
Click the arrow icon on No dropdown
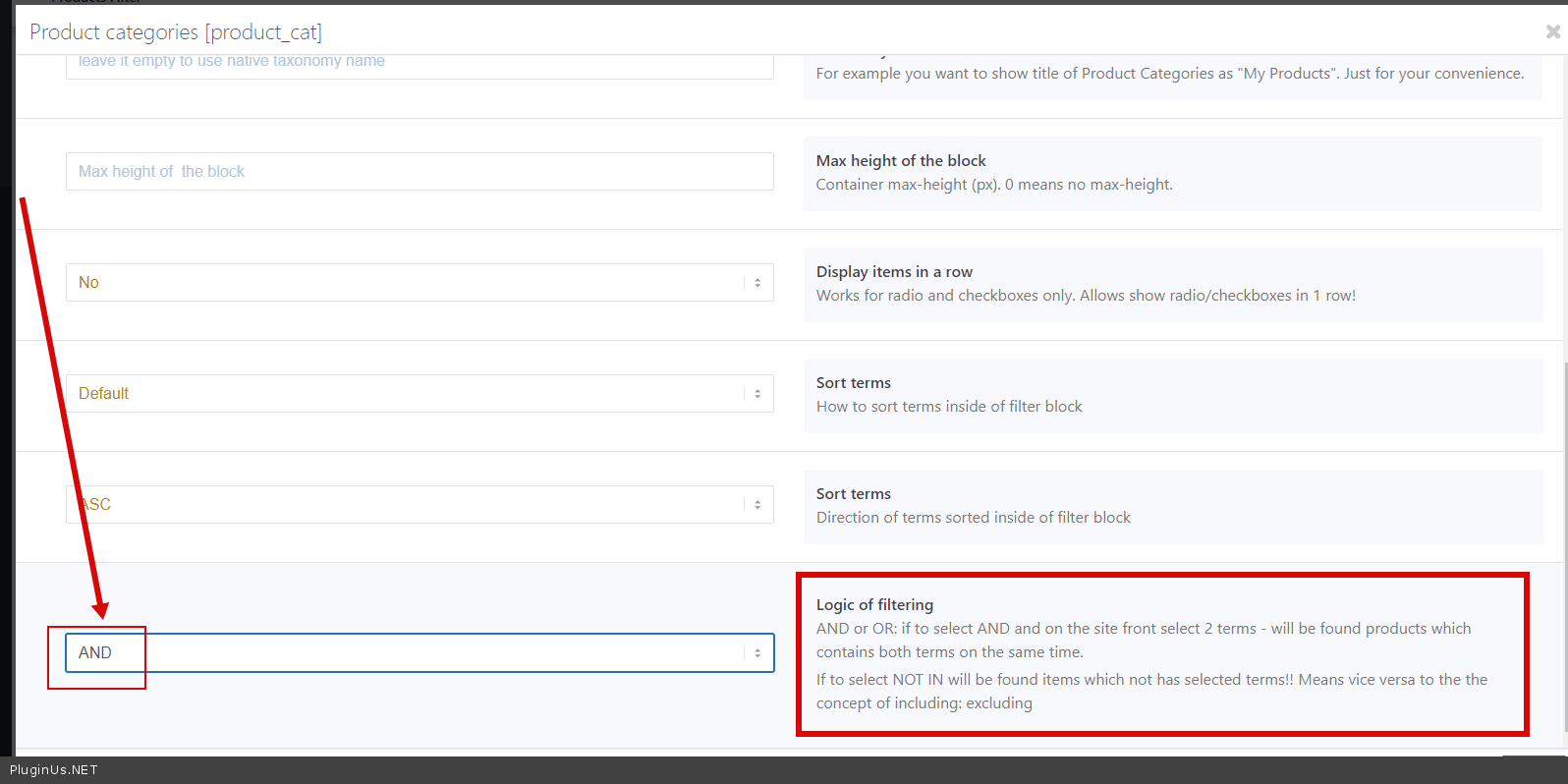(x=757, y=283)
